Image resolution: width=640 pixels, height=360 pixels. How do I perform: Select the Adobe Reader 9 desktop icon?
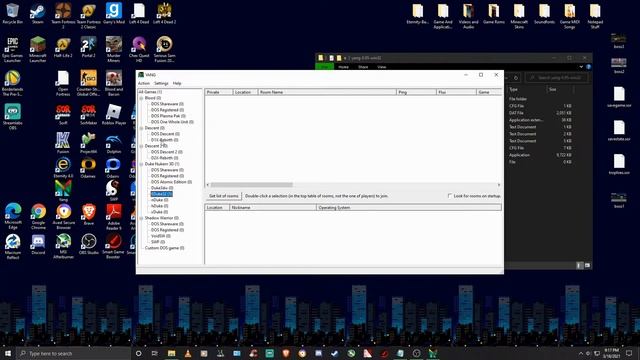[x=114, y=217]
